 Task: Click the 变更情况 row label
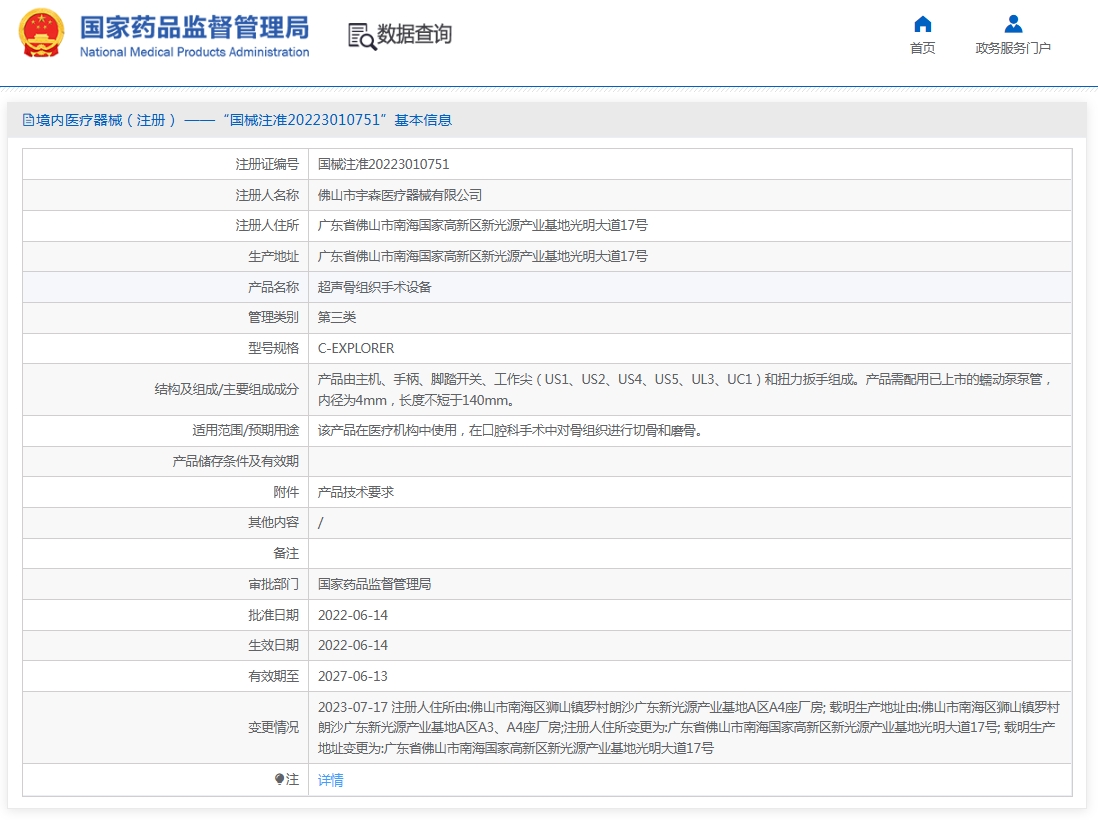273,727
